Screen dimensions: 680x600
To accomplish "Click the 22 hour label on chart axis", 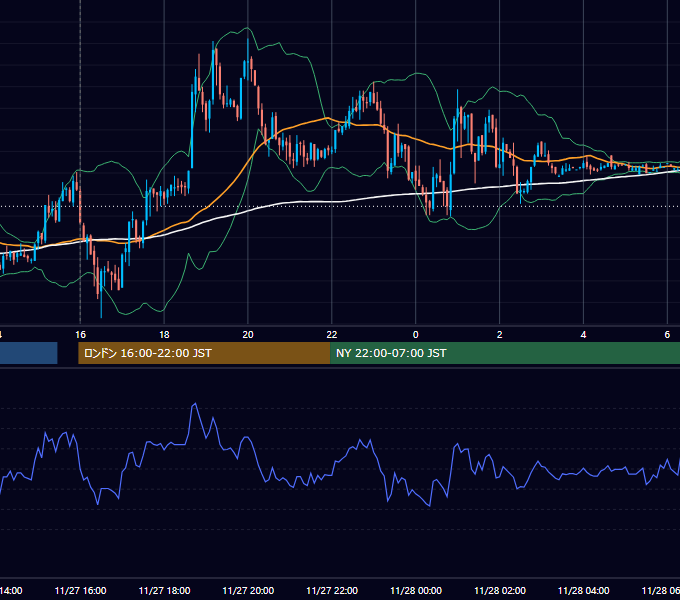I will [x=332, y=335].
